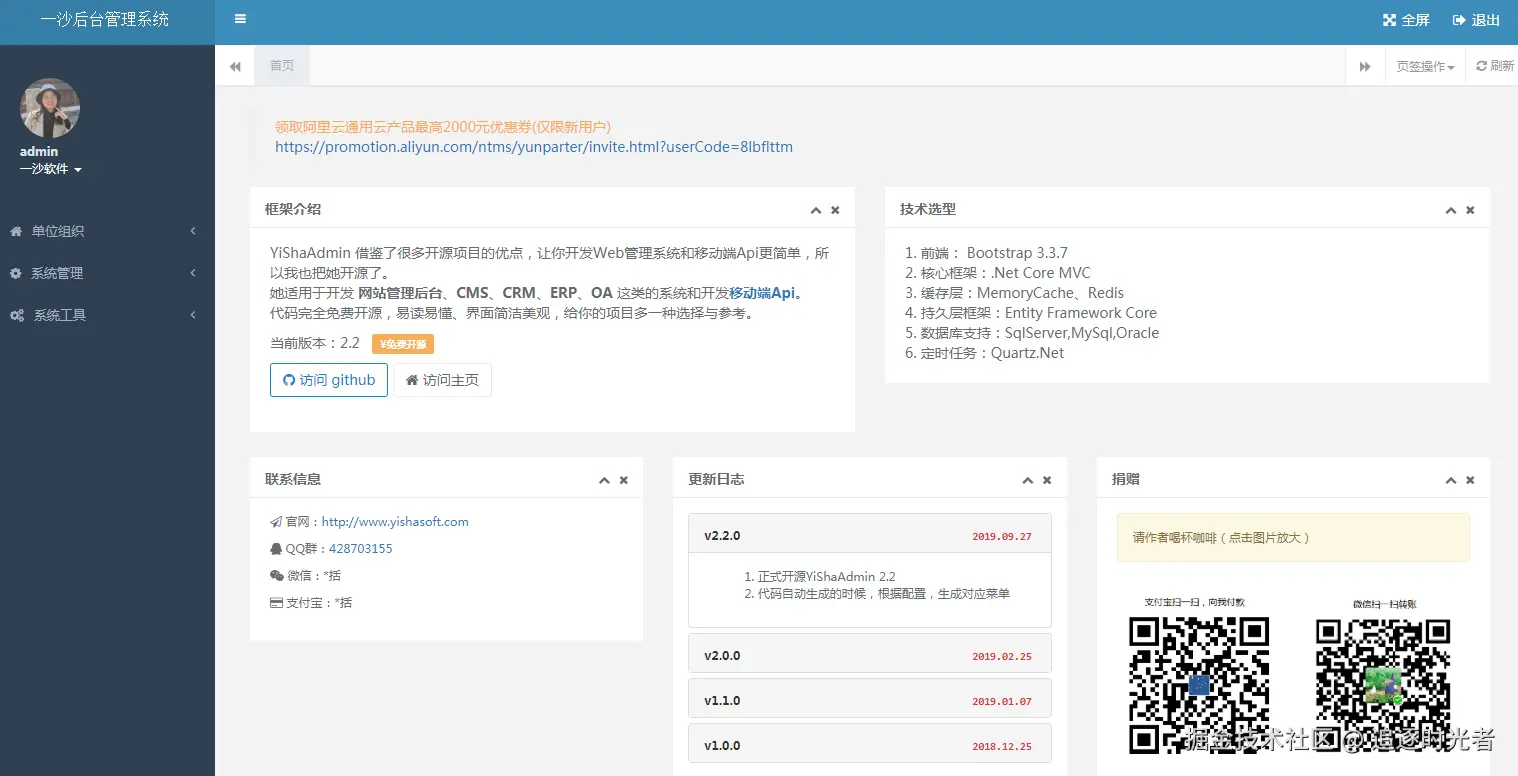Click the 退出 logout icon
Viewport: 1518px width, 776px height.
pyautogui.click(x=1459, y=20)
